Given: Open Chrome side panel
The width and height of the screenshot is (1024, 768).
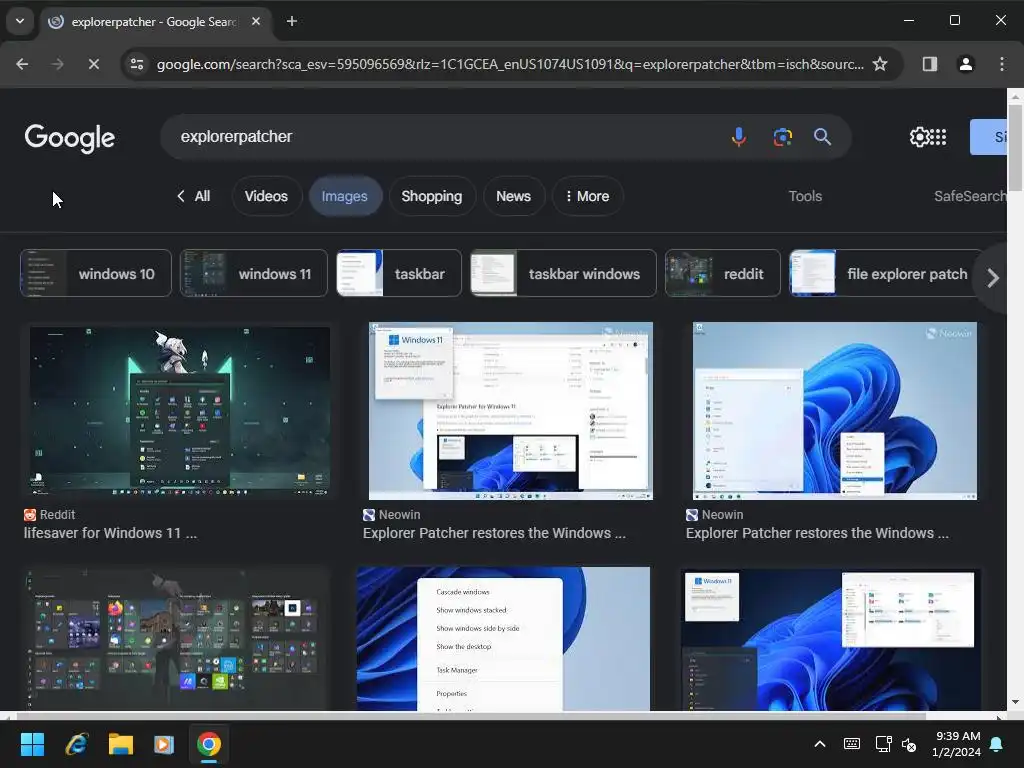Looking at the screenshot, I should pyautogui.click(x=929, y=64).
